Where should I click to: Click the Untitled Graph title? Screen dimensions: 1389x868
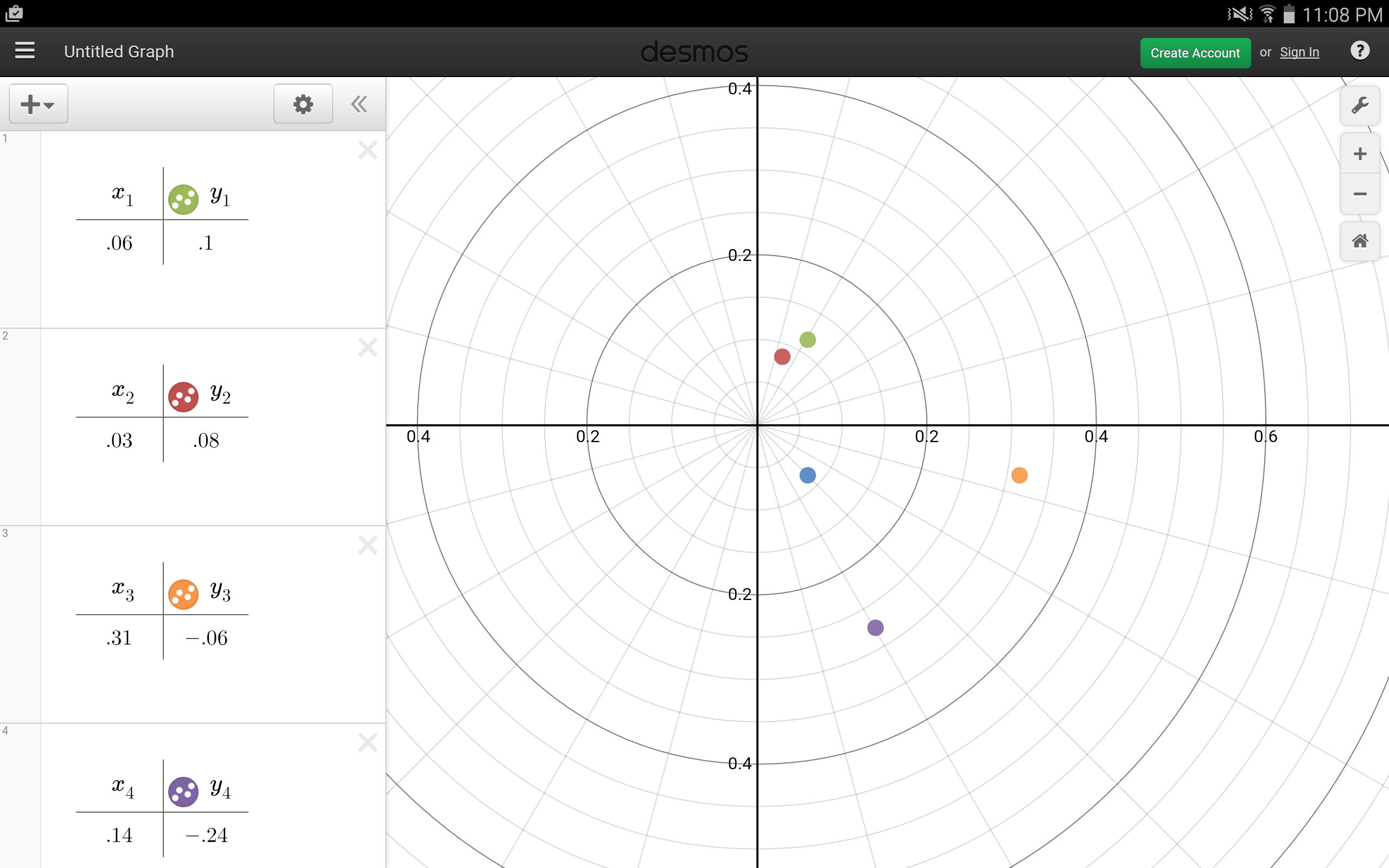point(119,52)
